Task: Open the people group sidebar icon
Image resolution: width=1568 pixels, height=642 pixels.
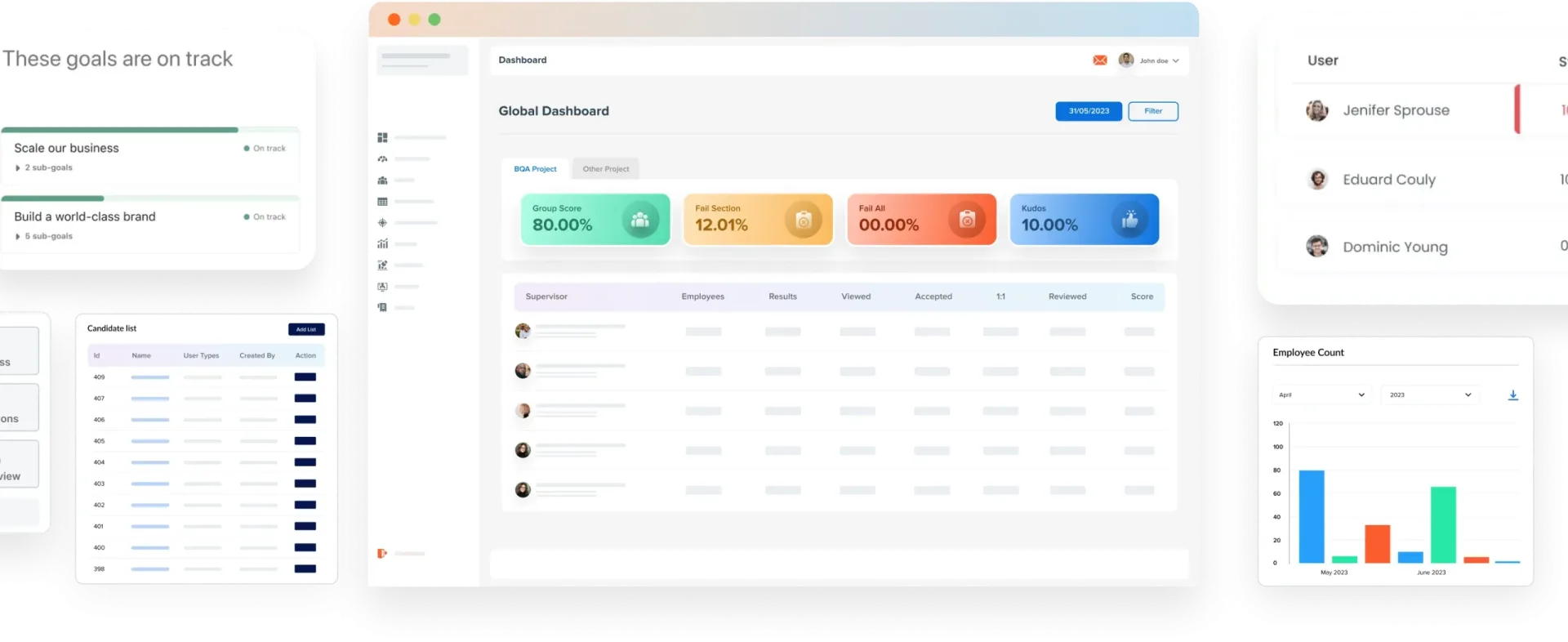Action: click(x=382, y=180)
